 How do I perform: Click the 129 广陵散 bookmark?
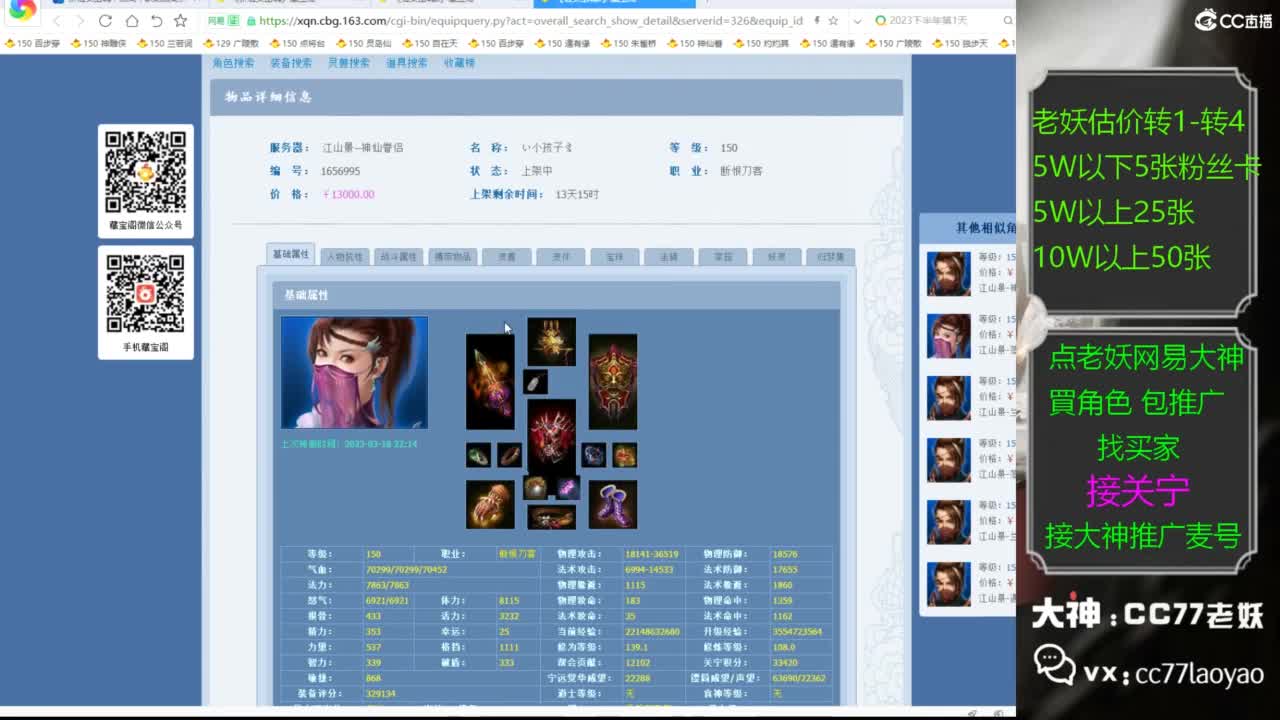[231, 43]
